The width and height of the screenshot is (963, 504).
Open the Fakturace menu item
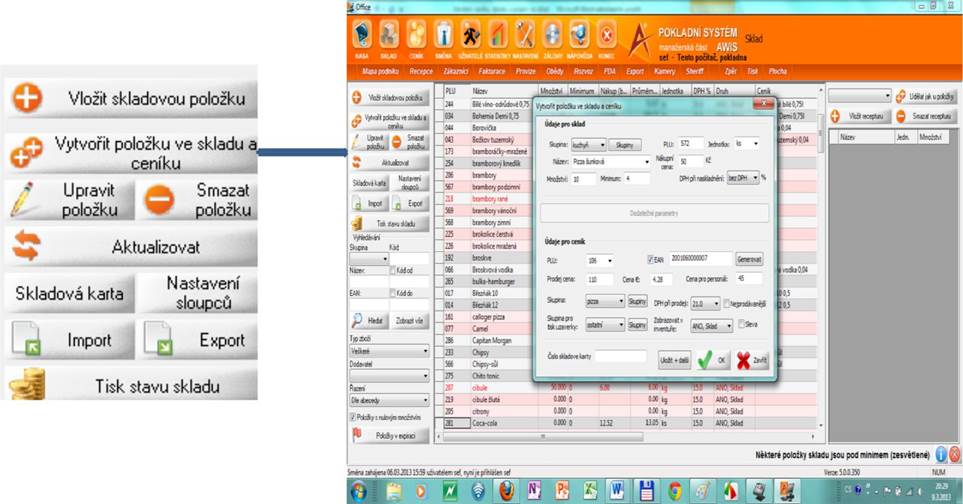(x=492, y=71)
